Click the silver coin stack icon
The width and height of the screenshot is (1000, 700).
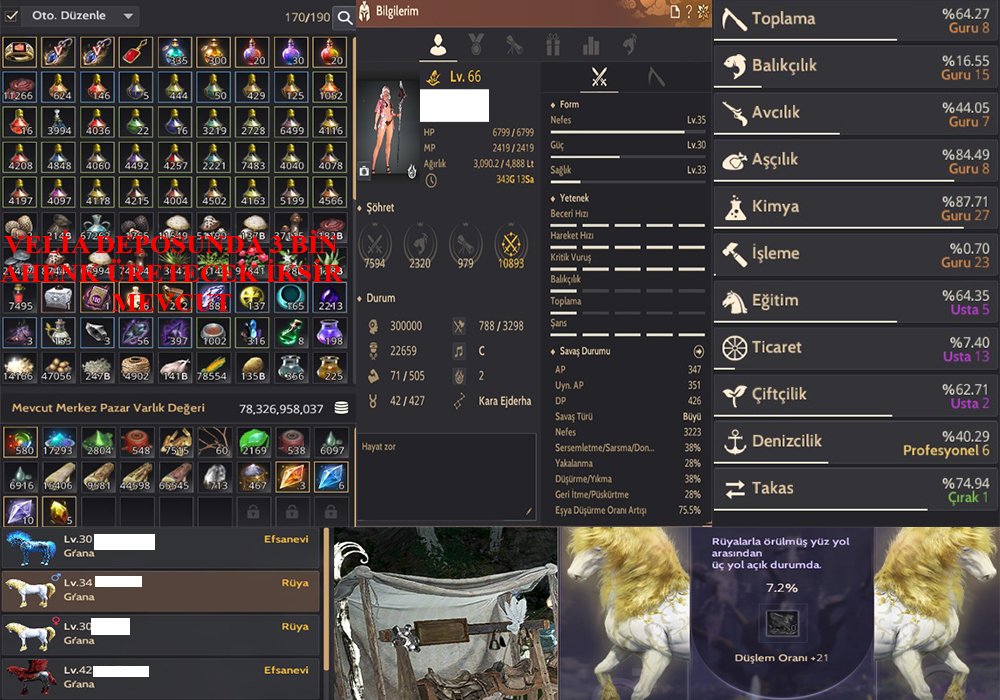(x=341, y=408)
